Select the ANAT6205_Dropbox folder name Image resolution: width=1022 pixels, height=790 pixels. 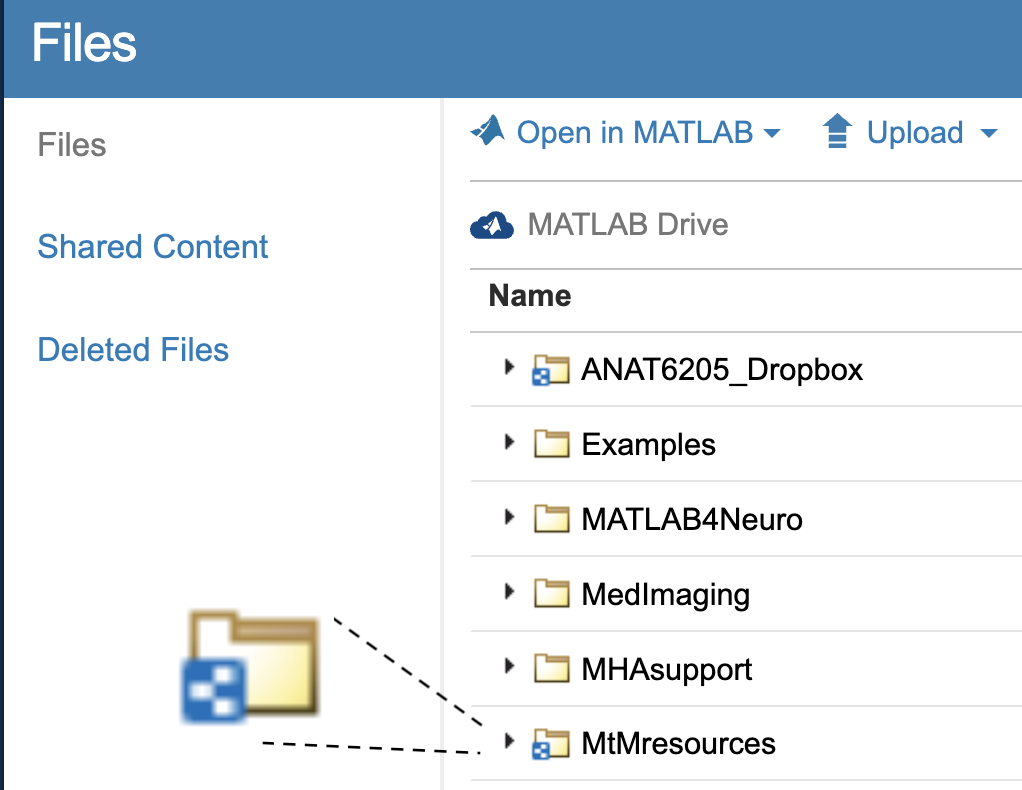coord(722,370)
